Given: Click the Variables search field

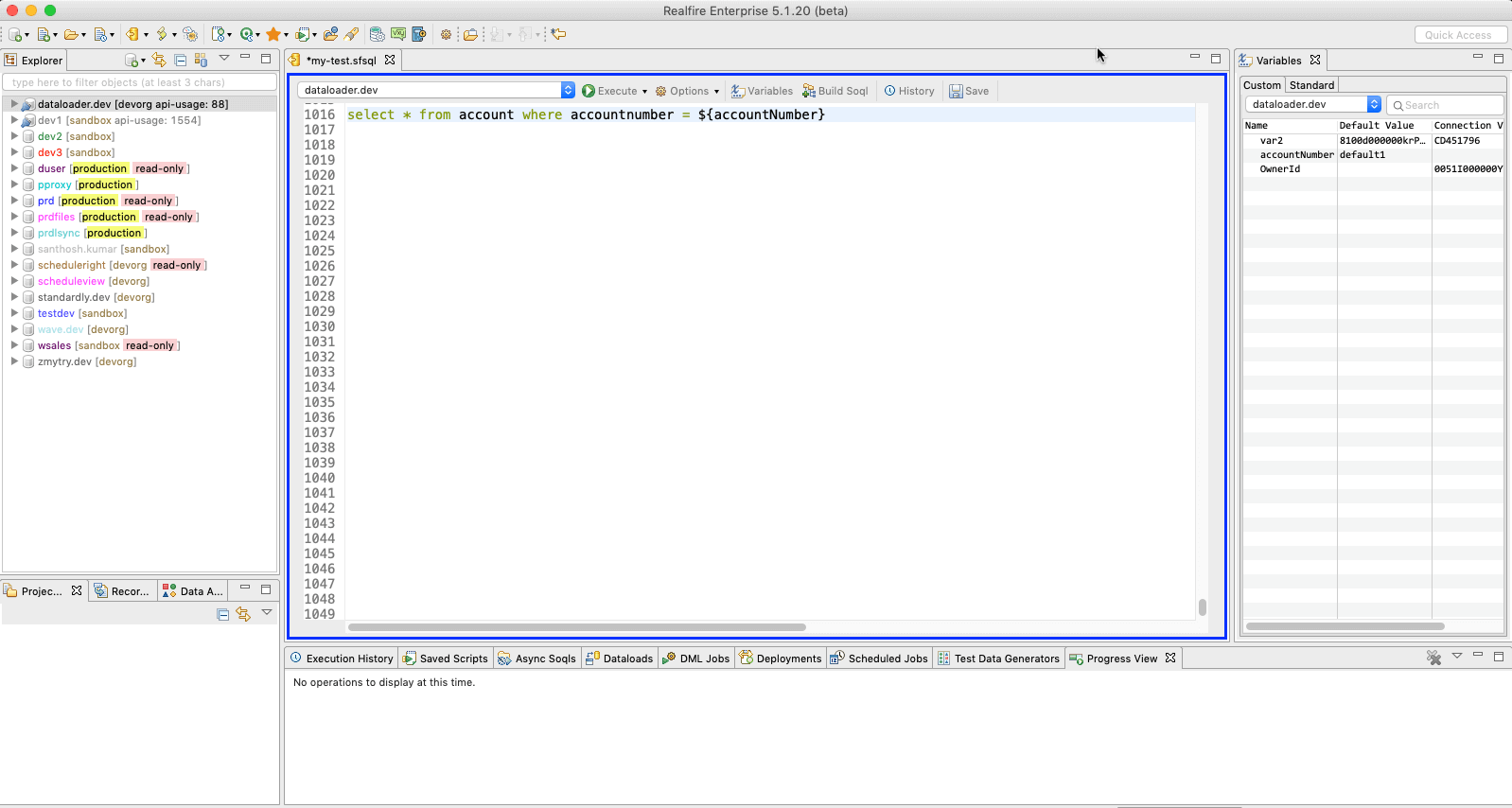Looking at the screenshot, I should click(1445, 105).
